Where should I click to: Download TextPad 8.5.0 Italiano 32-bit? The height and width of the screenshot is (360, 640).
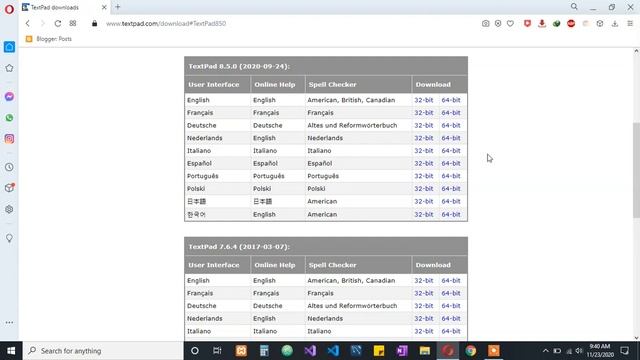point(424,151)
